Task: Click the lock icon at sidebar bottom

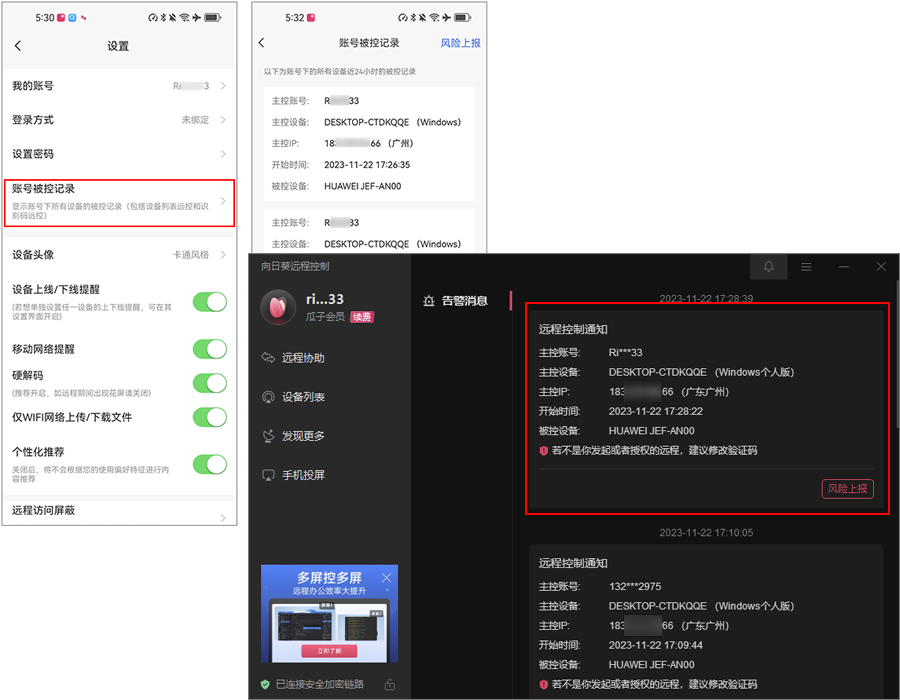Action: 390,684
